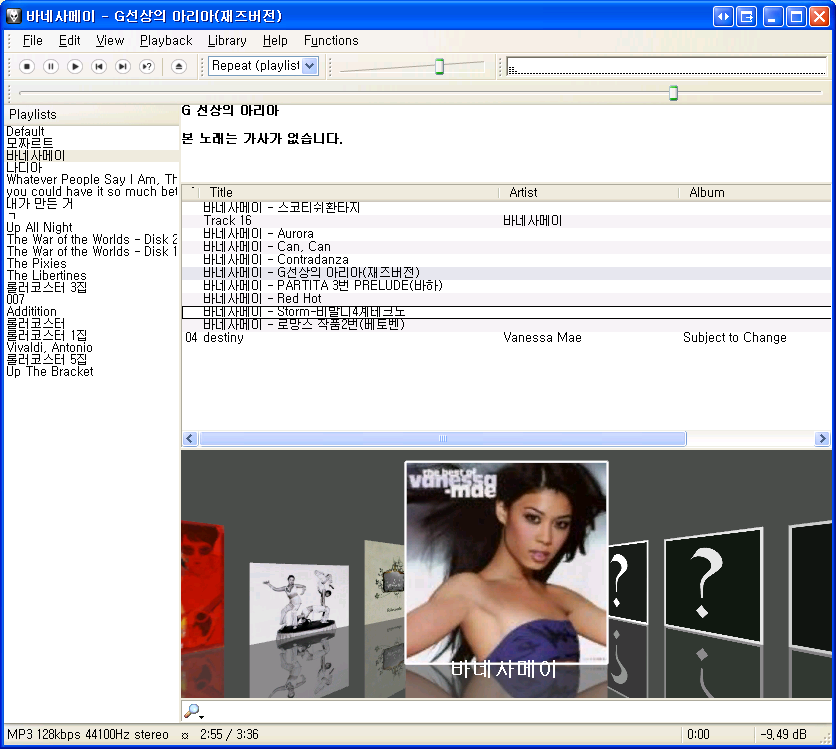Viewport: 836px width, 749px height.
Task: Play a random track
Action: 147,67
